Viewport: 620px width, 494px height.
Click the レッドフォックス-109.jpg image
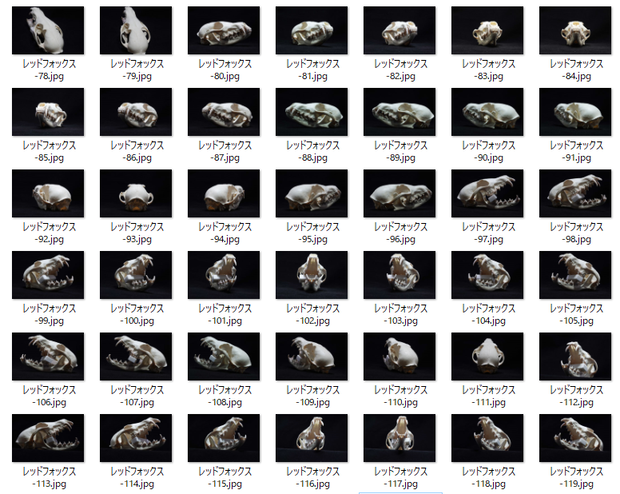coord(312,356)
